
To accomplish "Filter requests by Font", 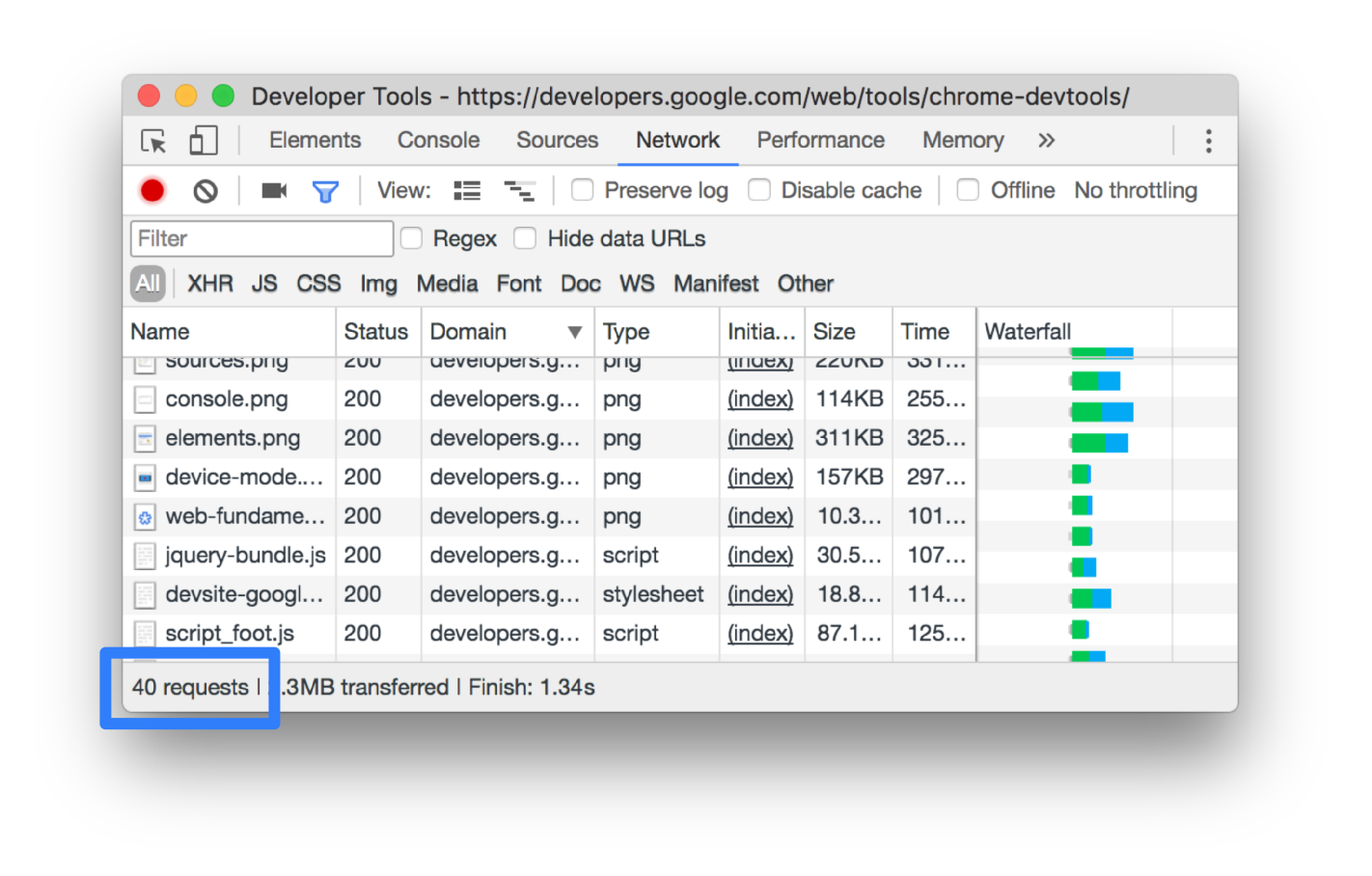I will (x=519, y=284).
